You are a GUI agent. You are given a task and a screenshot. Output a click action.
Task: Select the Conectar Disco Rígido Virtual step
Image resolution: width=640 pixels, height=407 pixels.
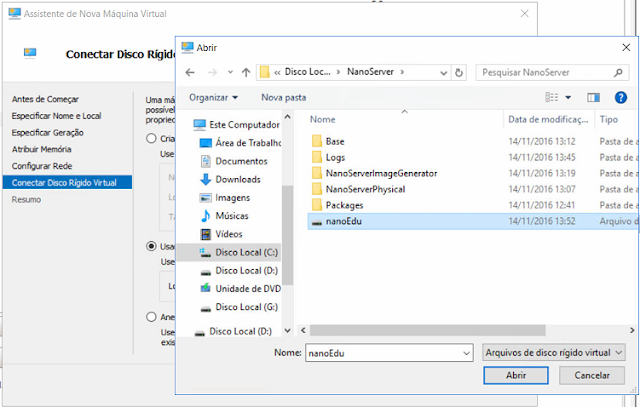click(67, 182)
